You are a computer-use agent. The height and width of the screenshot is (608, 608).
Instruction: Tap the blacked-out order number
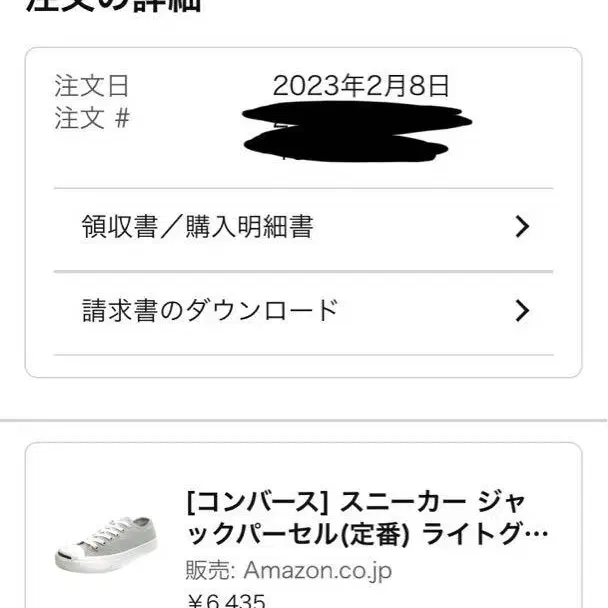click(x=355, y=132)
